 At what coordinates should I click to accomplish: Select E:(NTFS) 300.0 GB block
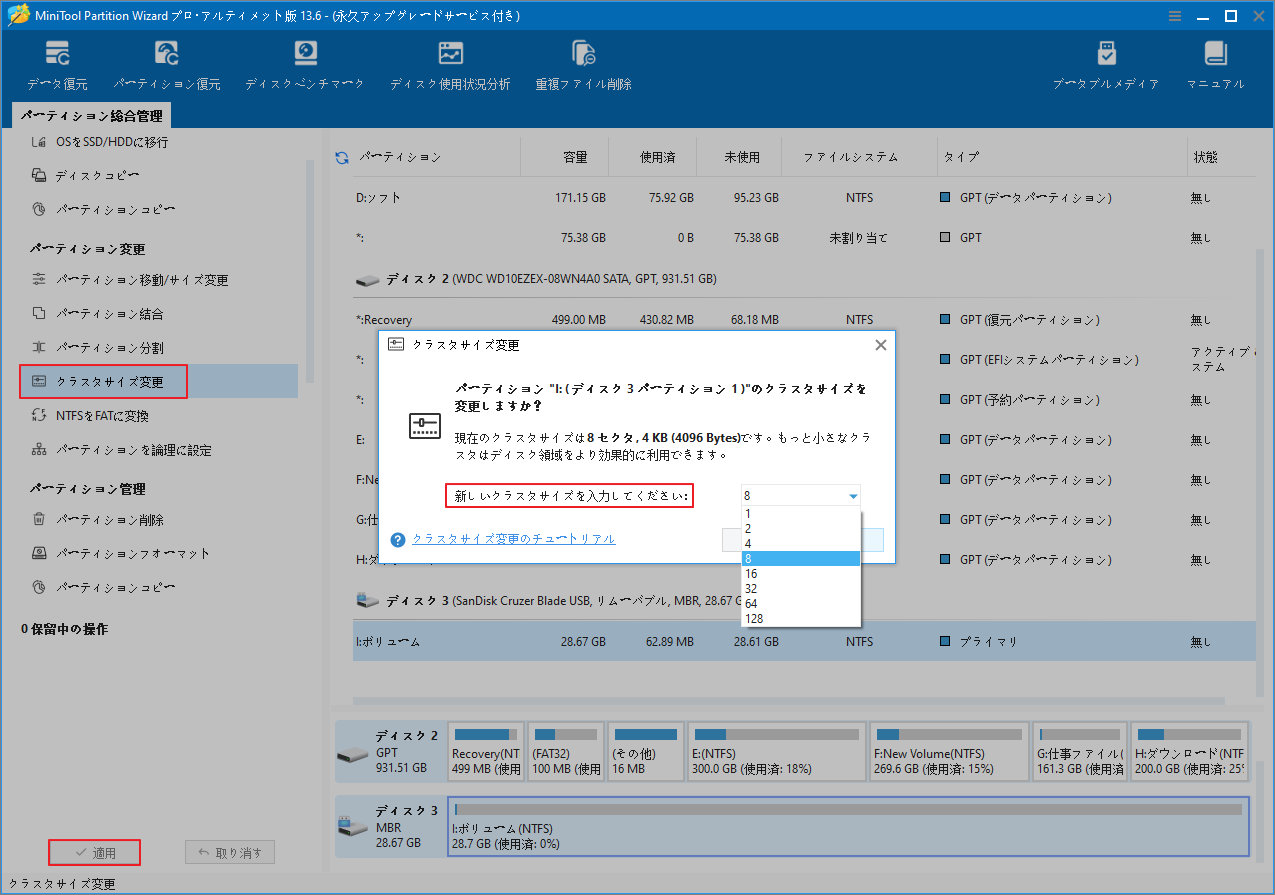coord(777,751)
